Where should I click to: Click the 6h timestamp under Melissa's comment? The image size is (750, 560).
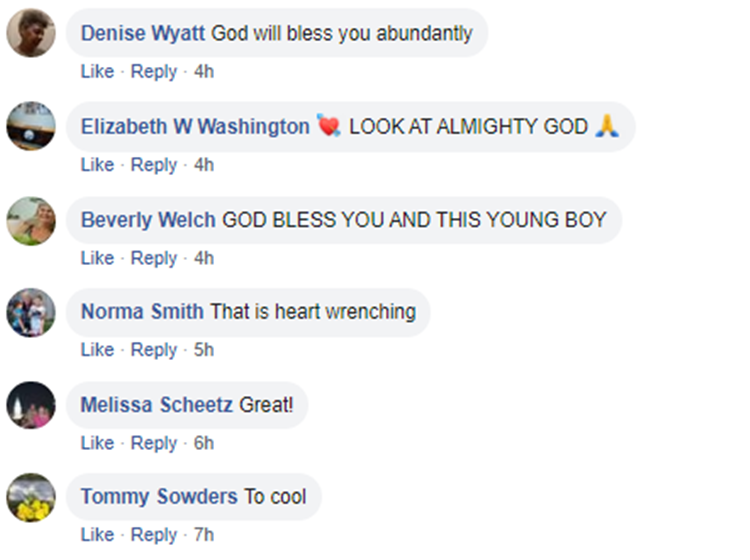pos(203,443)
